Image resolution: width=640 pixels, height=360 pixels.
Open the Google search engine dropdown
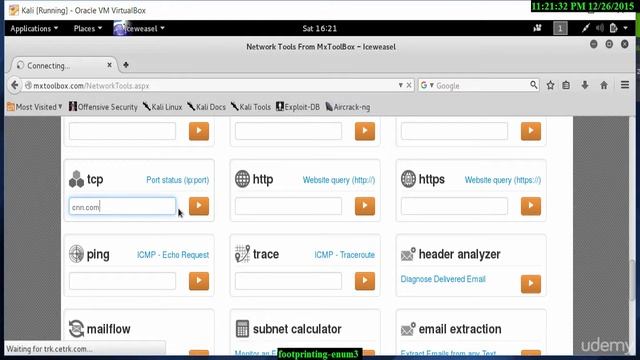pos(427,85)
